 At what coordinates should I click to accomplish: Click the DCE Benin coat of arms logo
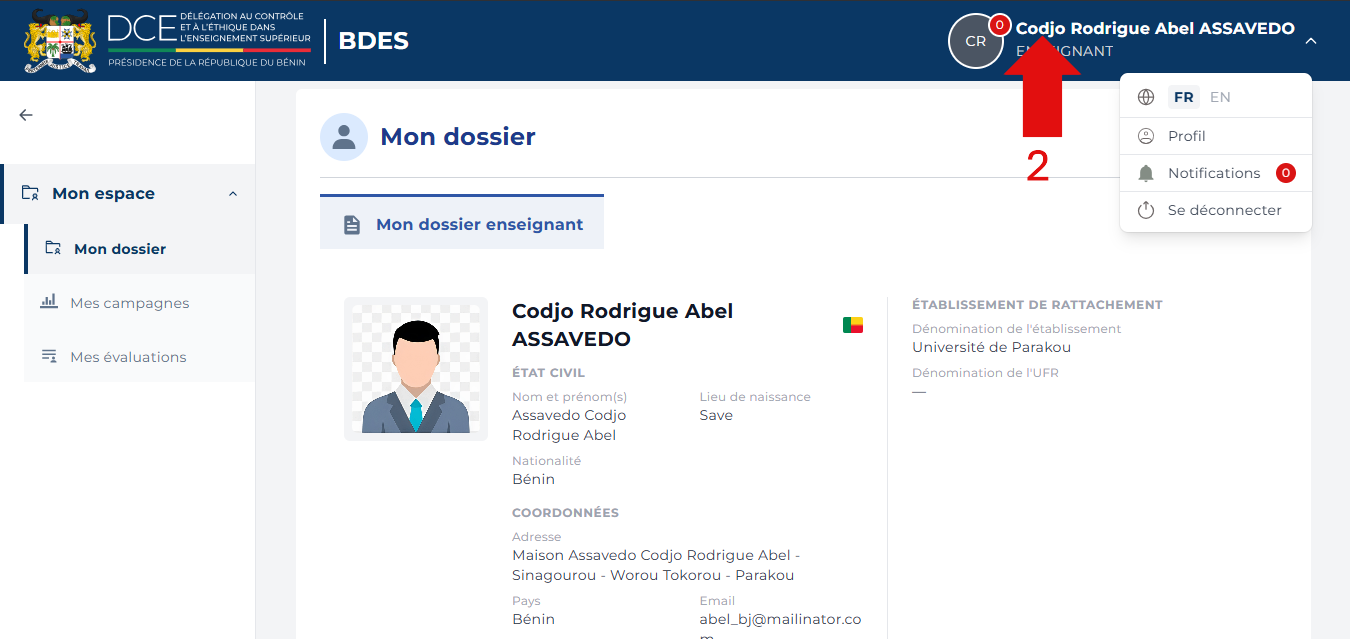click(x=60, y=40)
